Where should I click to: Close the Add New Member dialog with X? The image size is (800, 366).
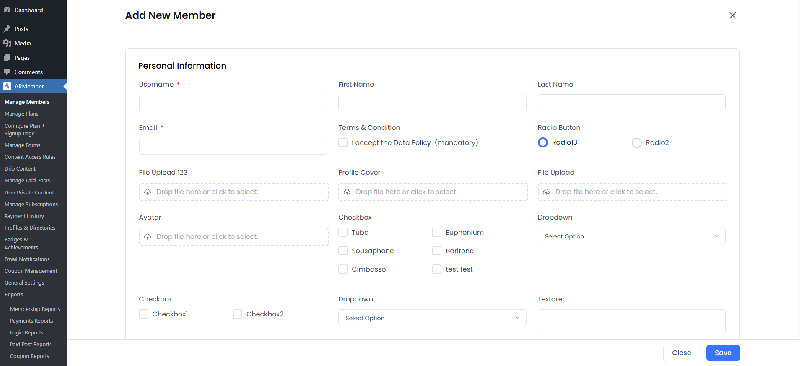click(x=733, y=15)
